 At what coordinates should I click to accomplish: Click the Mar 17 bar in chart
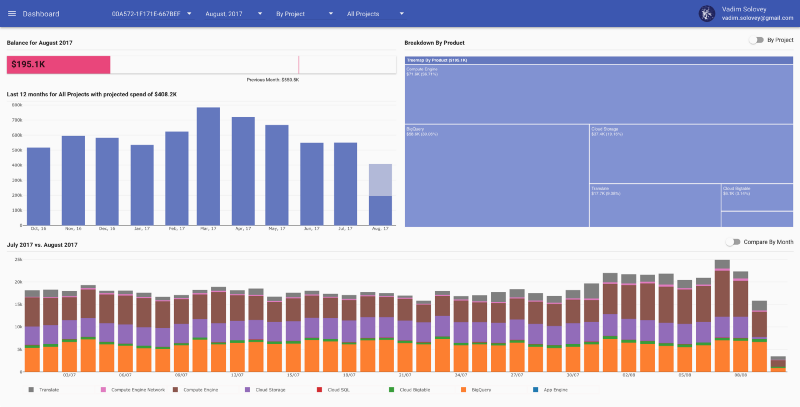[208, 166]
